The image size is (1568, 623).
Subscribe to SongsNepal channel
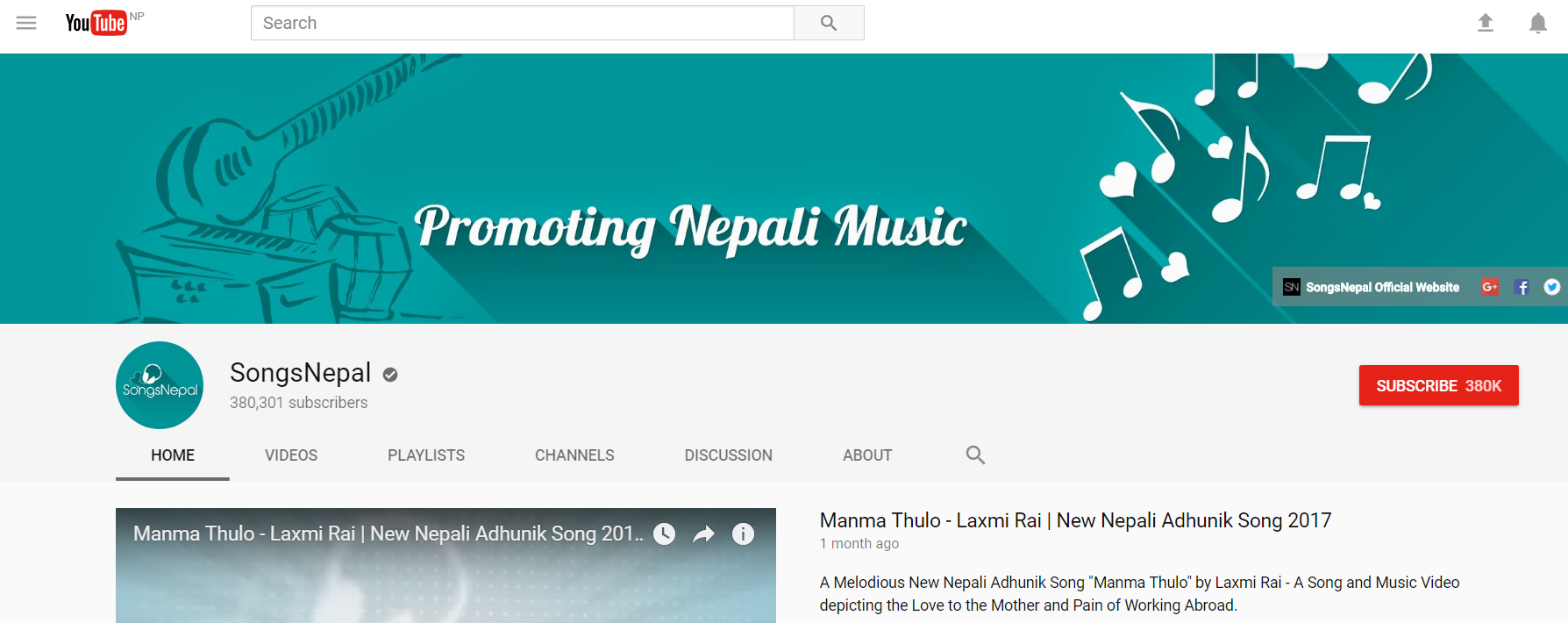(x=1438, y=385)
